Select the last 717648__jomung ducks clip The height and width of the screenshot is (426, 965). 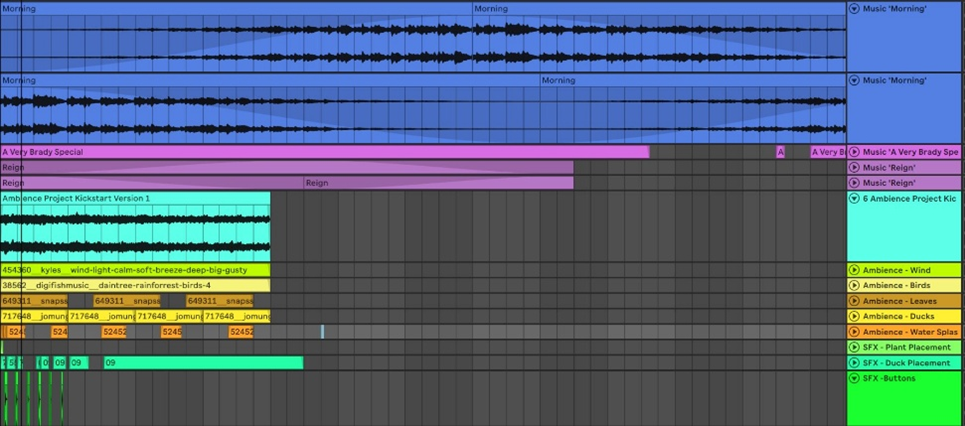236,316
